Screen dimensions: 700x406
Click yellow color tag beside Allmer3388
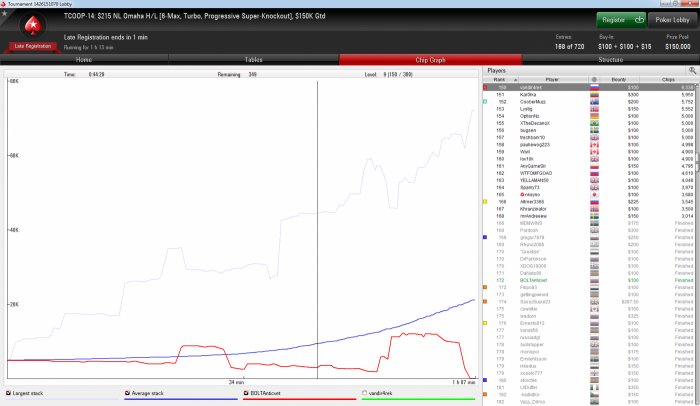tap(485, 202)
